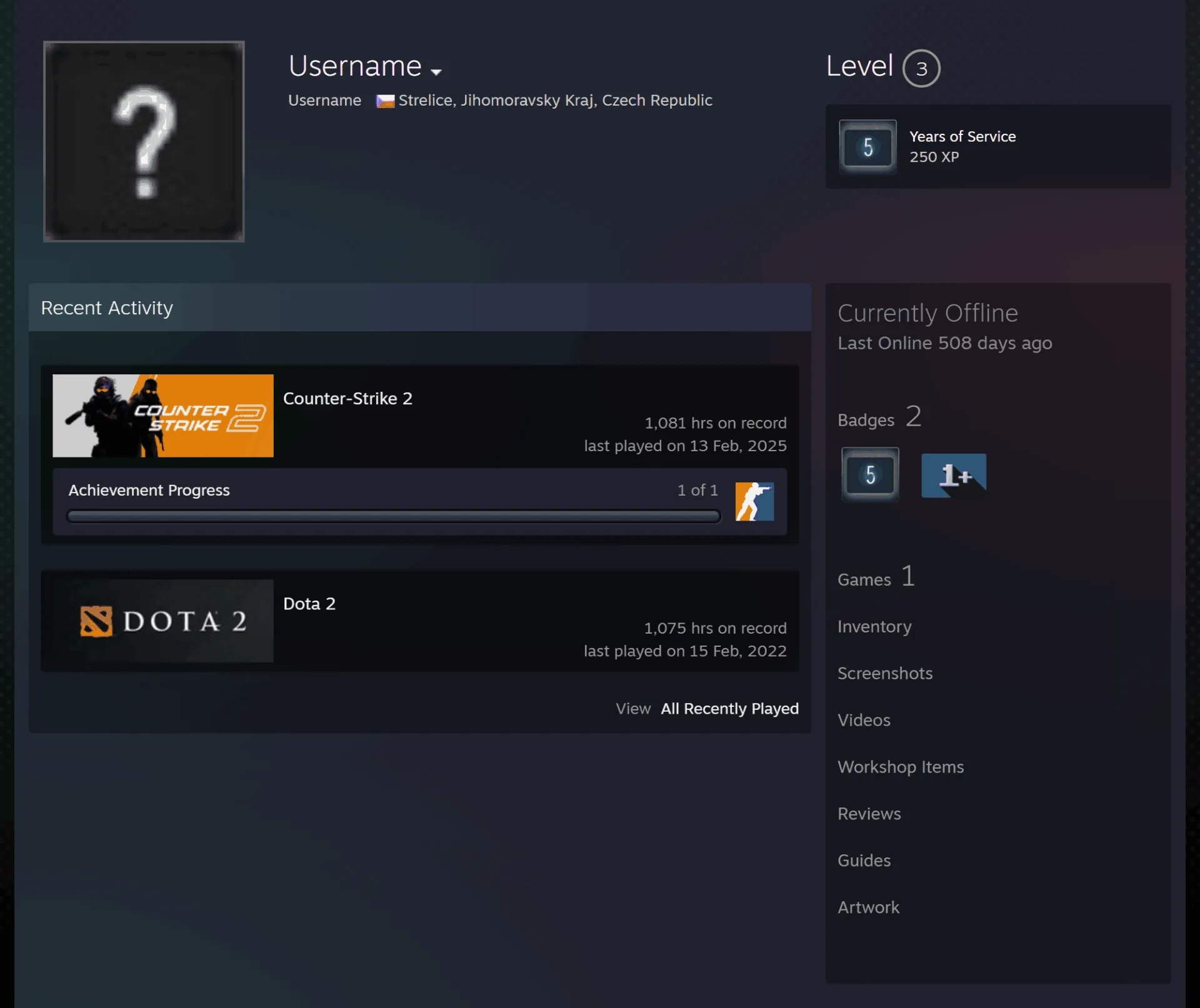The image size is (1200, 1008).
Task: Open the Dota 2 banner image
Action: [163, 621]
